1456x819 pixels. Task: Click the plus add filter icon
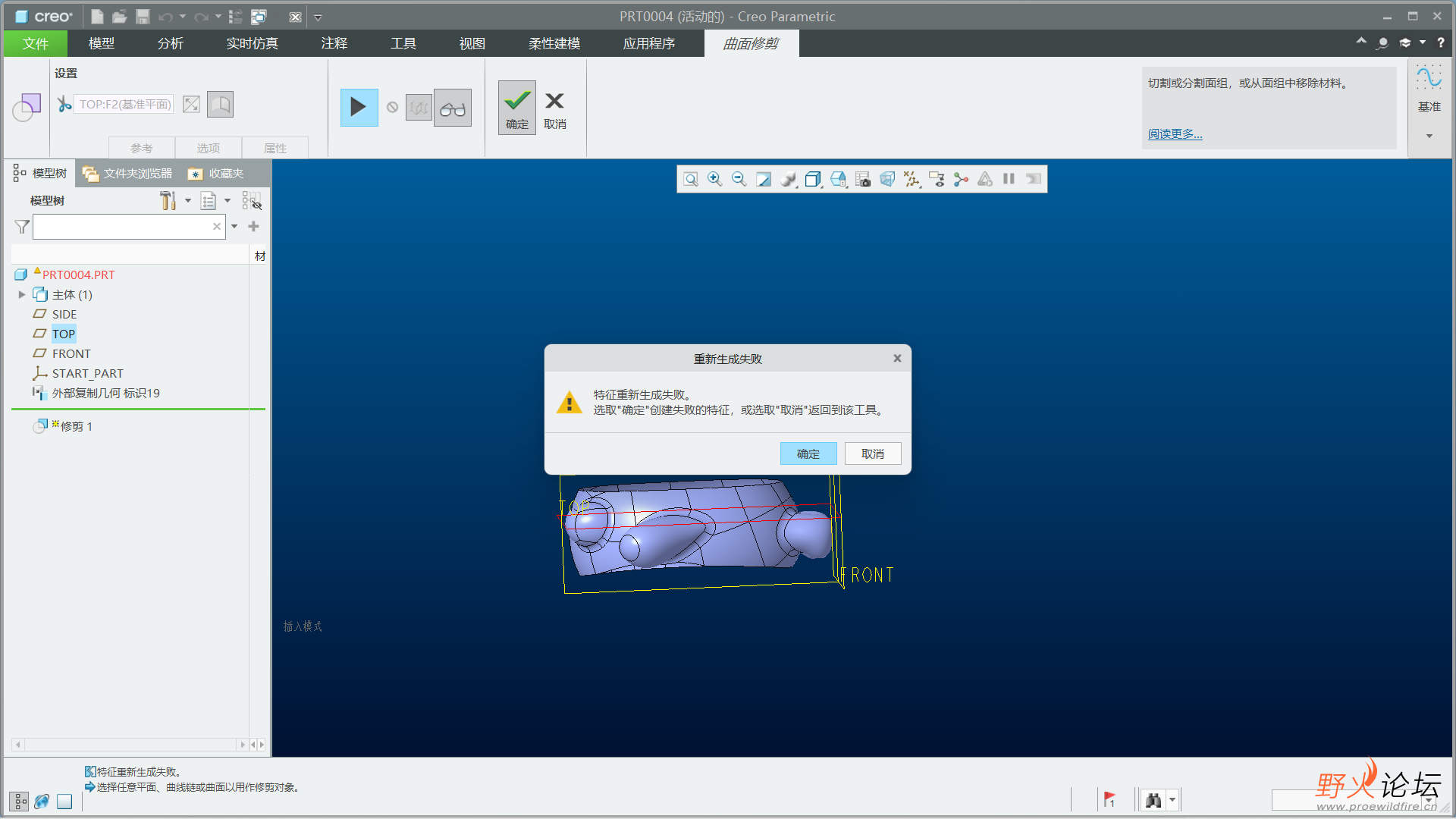[253, 226]
